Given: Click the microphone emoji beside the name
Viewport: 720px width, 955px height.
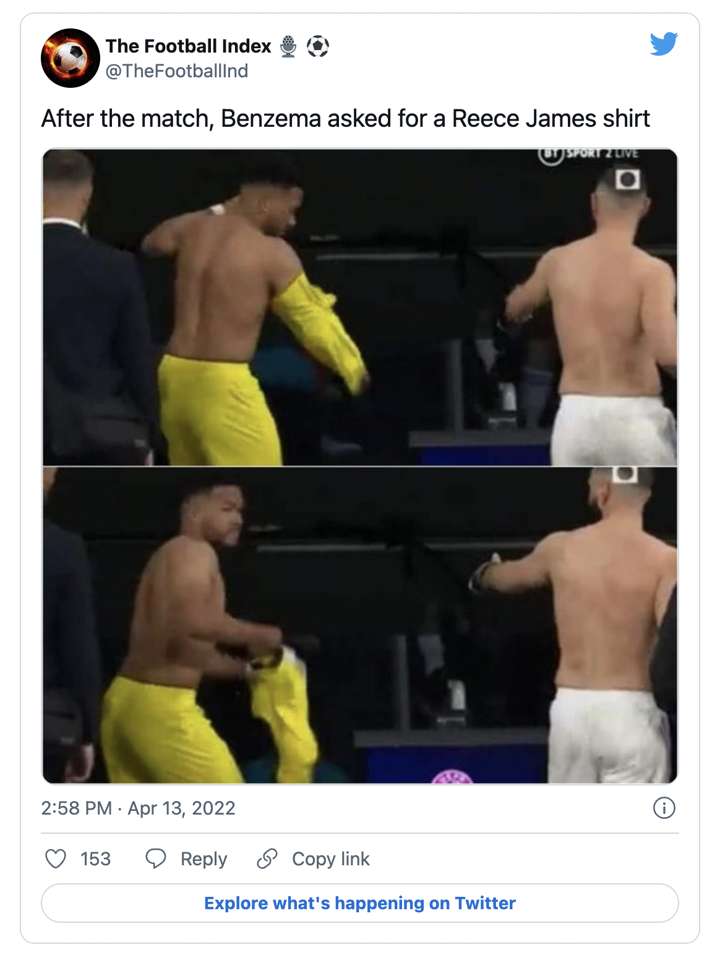Looking at the screenshot, I should tap(288, 46).
